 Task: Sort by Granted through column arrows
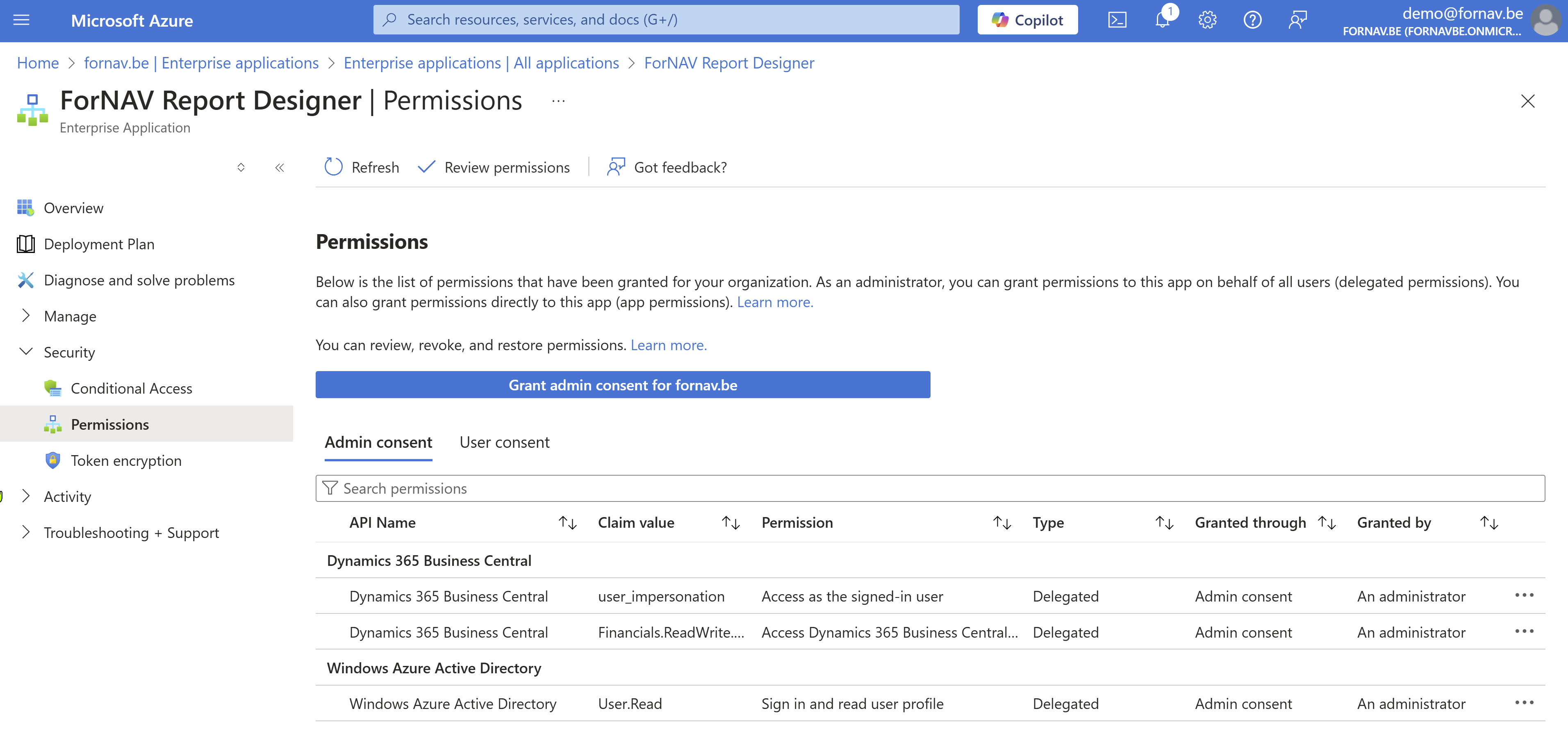pos(1327,522)
